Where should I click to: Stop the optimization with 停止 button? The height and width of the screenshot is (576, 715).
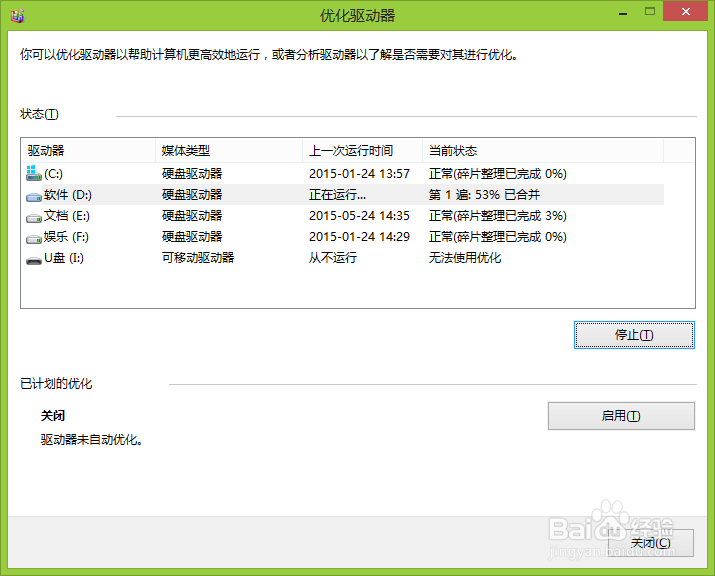(634, 335)
